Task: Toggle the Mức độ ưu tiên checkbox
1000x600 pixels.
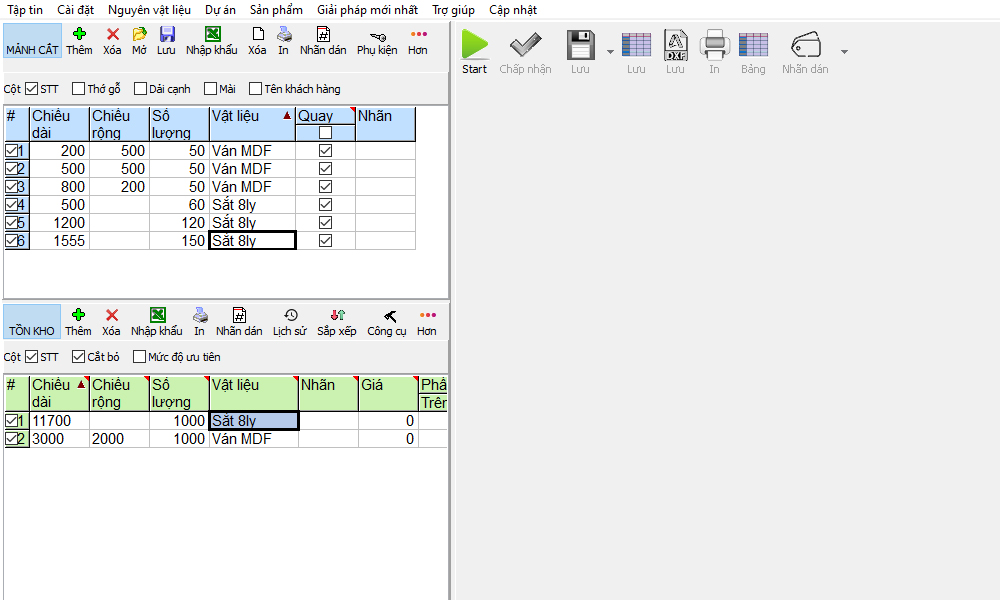Action: (139, 357)
